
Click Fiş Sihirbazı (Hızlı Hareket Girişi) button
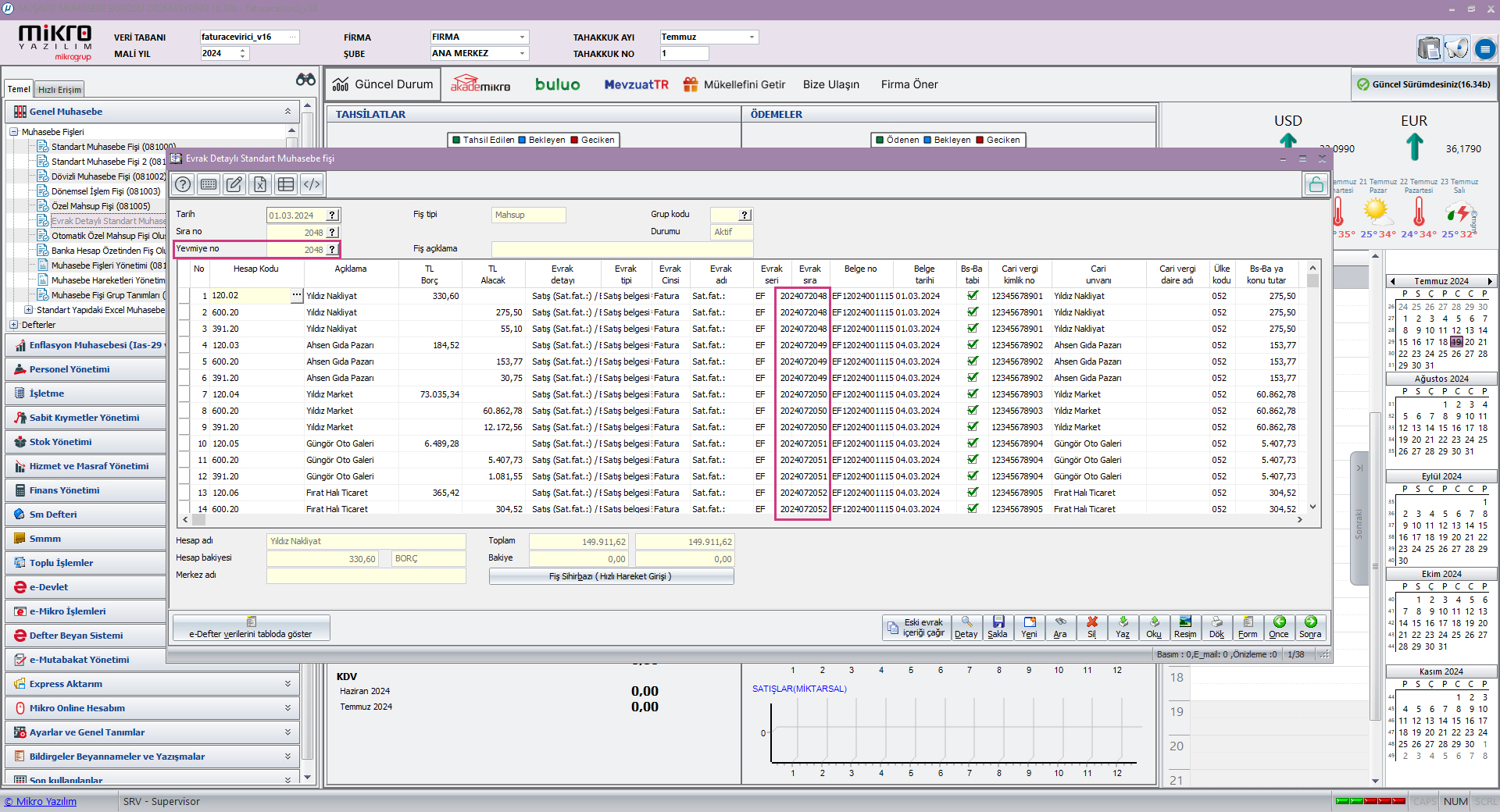pos(611,576)
